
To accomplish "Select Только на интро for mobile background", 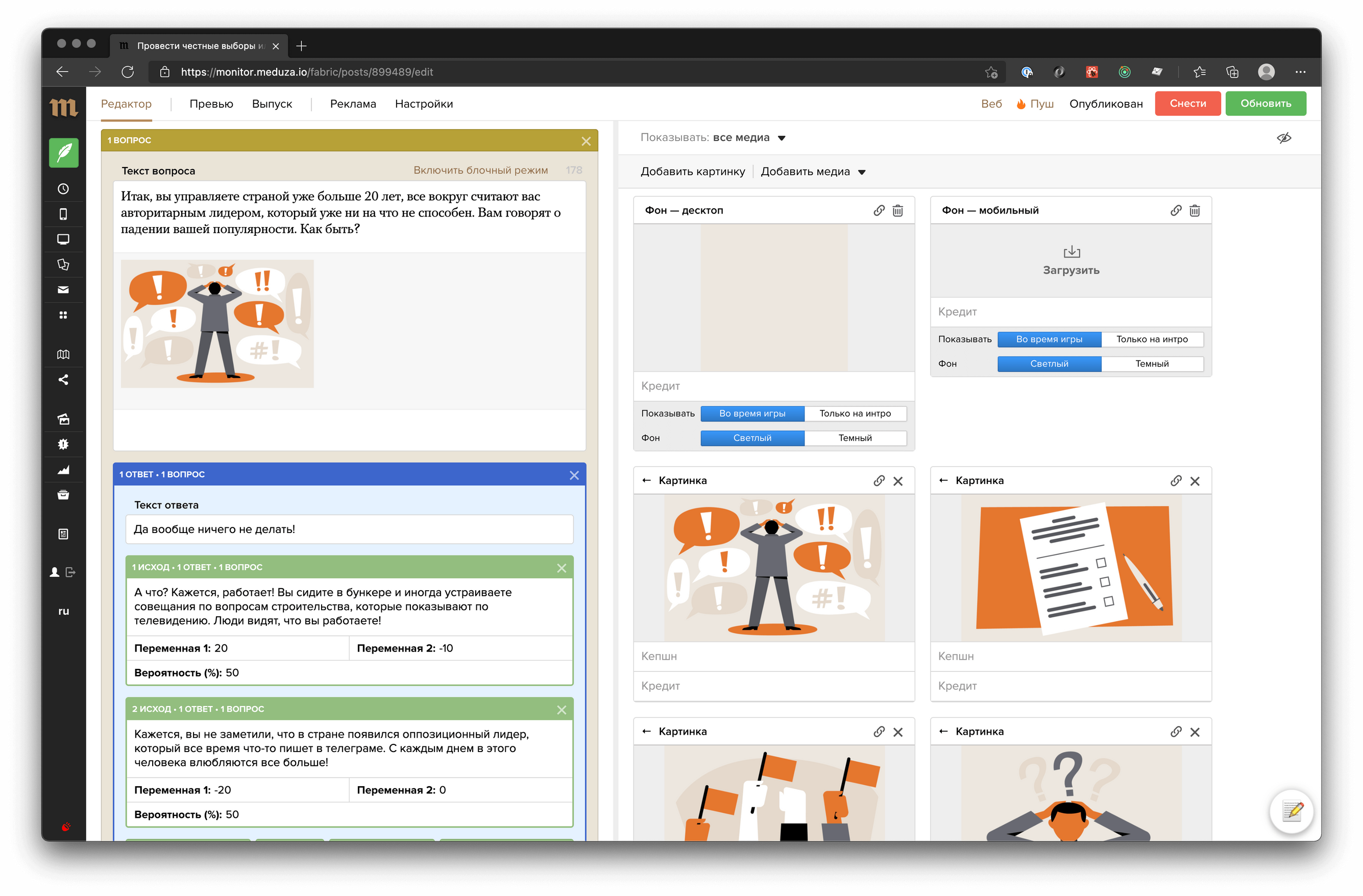I will 1152,339.
